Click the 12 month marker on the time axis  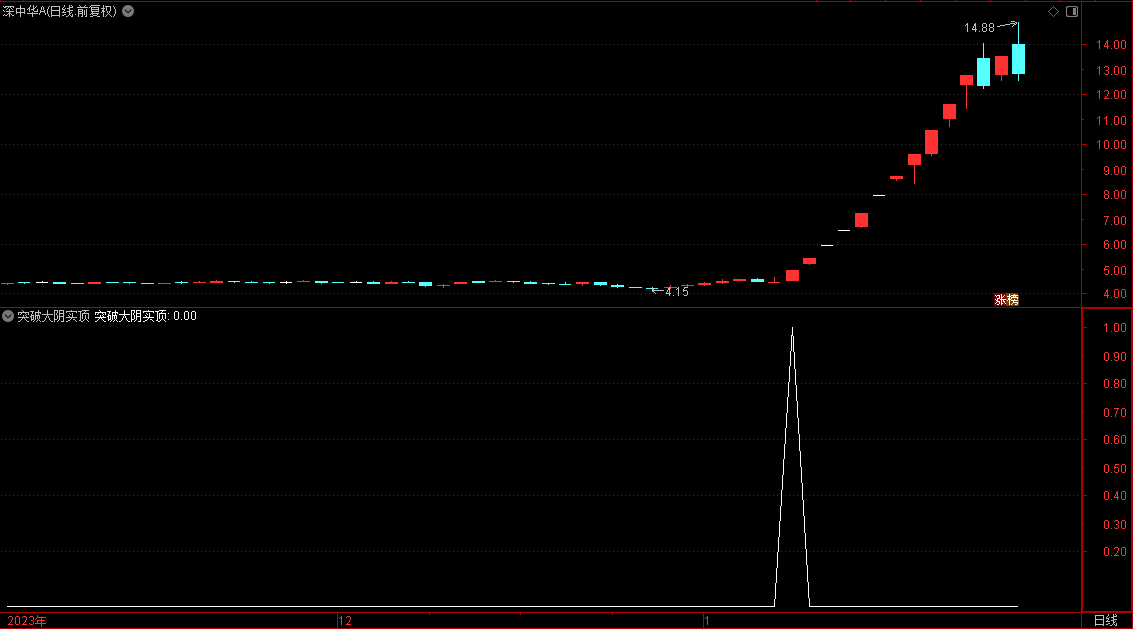click(345, 620)
